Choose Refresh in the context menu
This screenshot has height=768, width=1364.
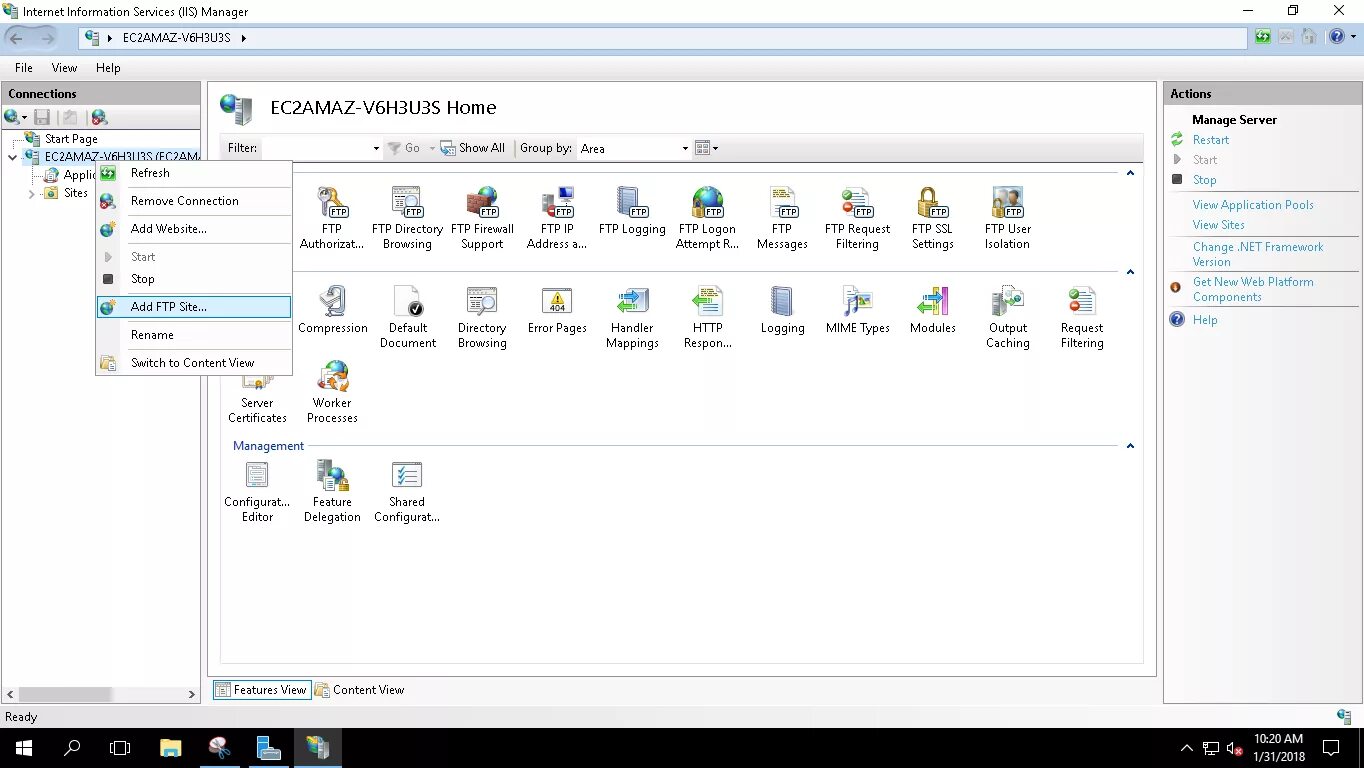point(194,173)
